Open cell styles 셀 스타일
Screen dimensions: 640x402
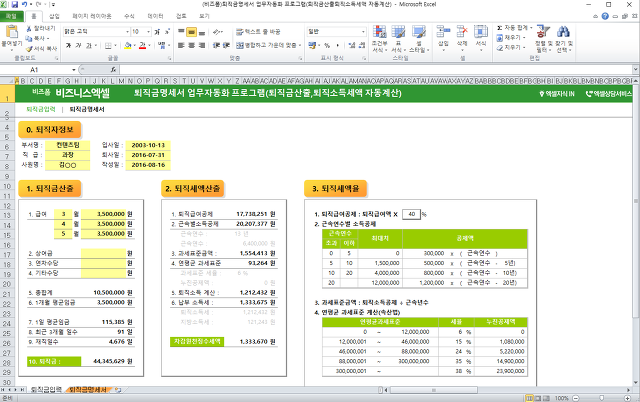click(419, 39)
